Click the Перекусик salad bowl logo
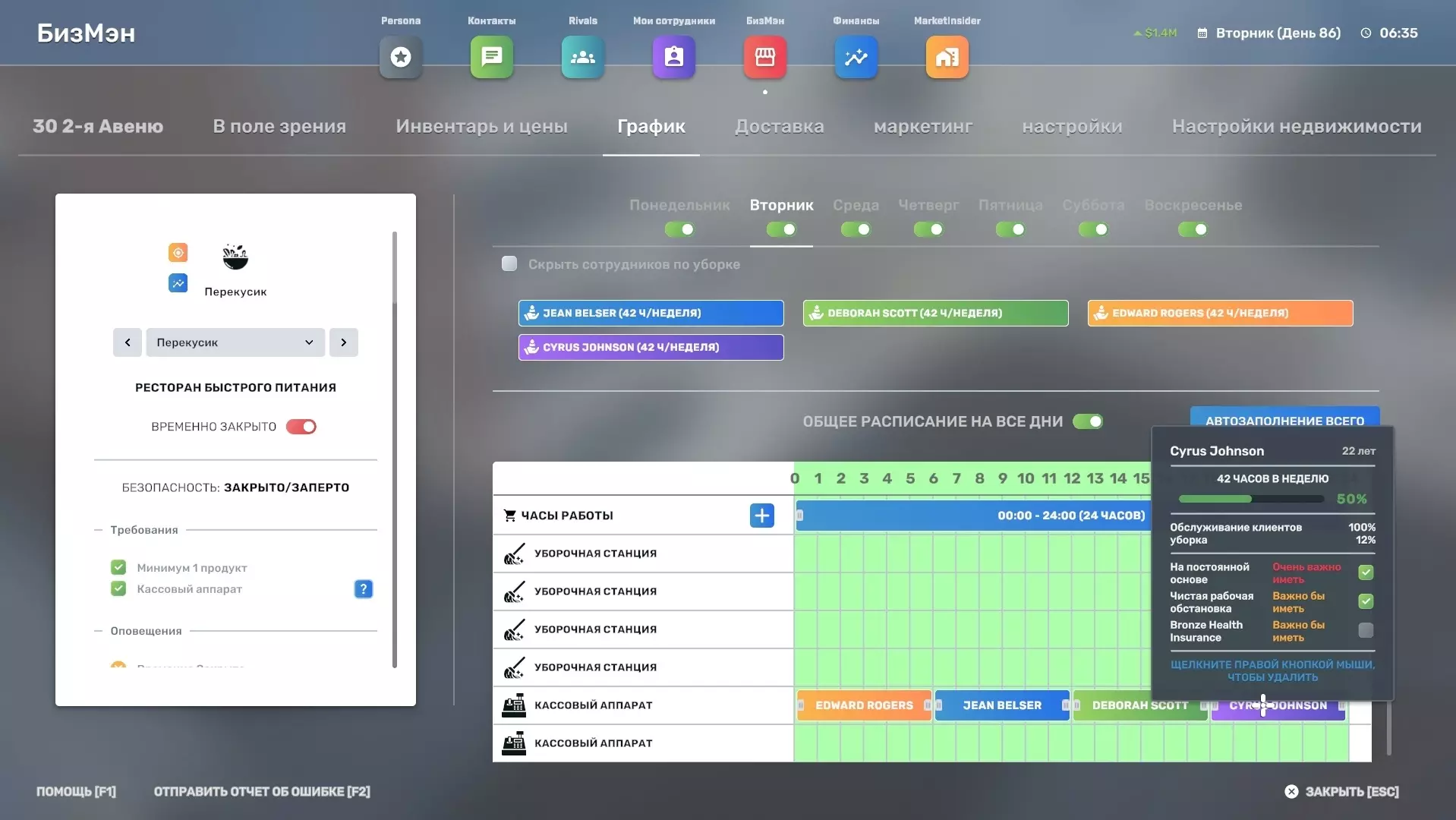The width and height of the screenshot is (1456, 820). click(x=235, y=257)
